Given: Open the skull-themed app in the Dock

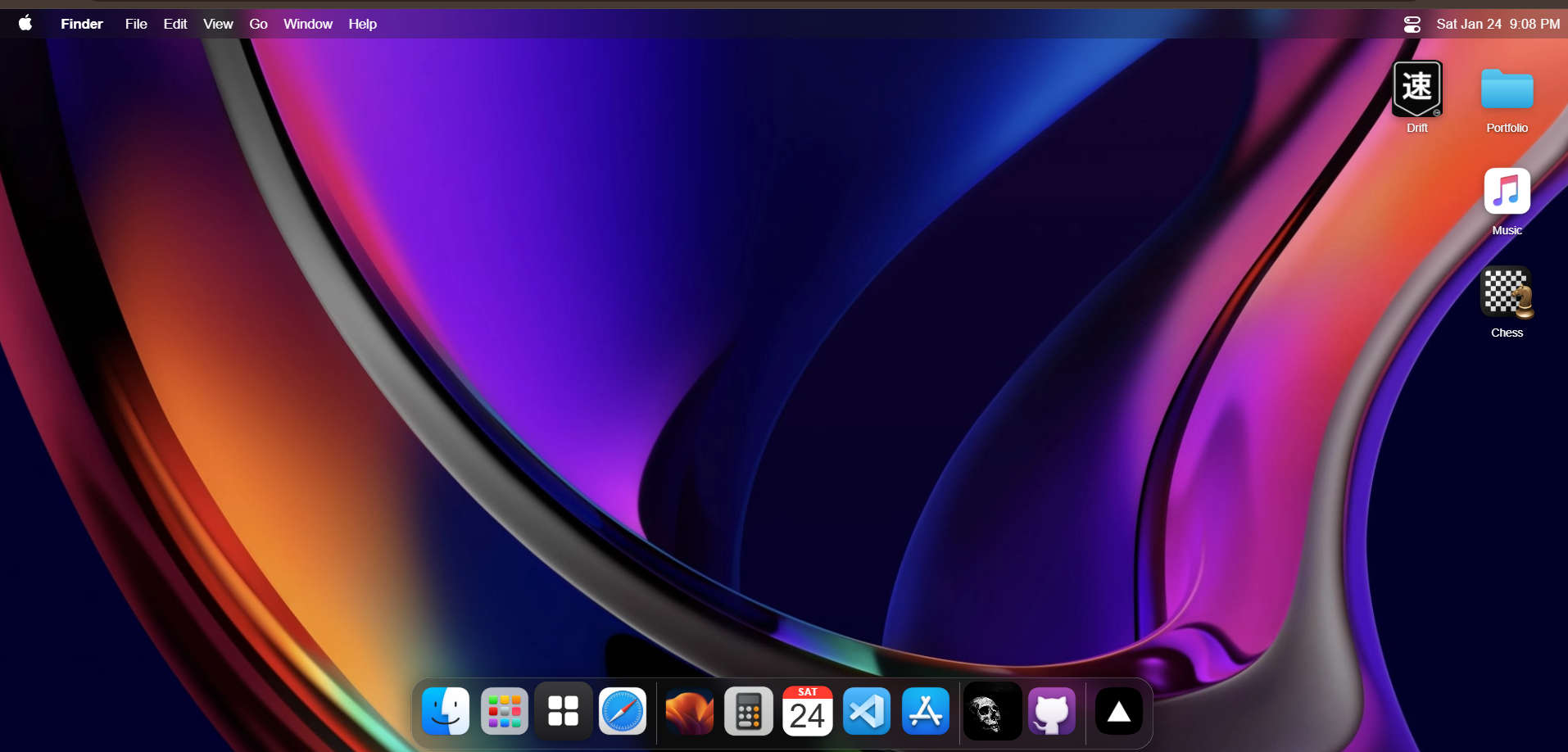Looking at the screenshot, I should 990,711.
